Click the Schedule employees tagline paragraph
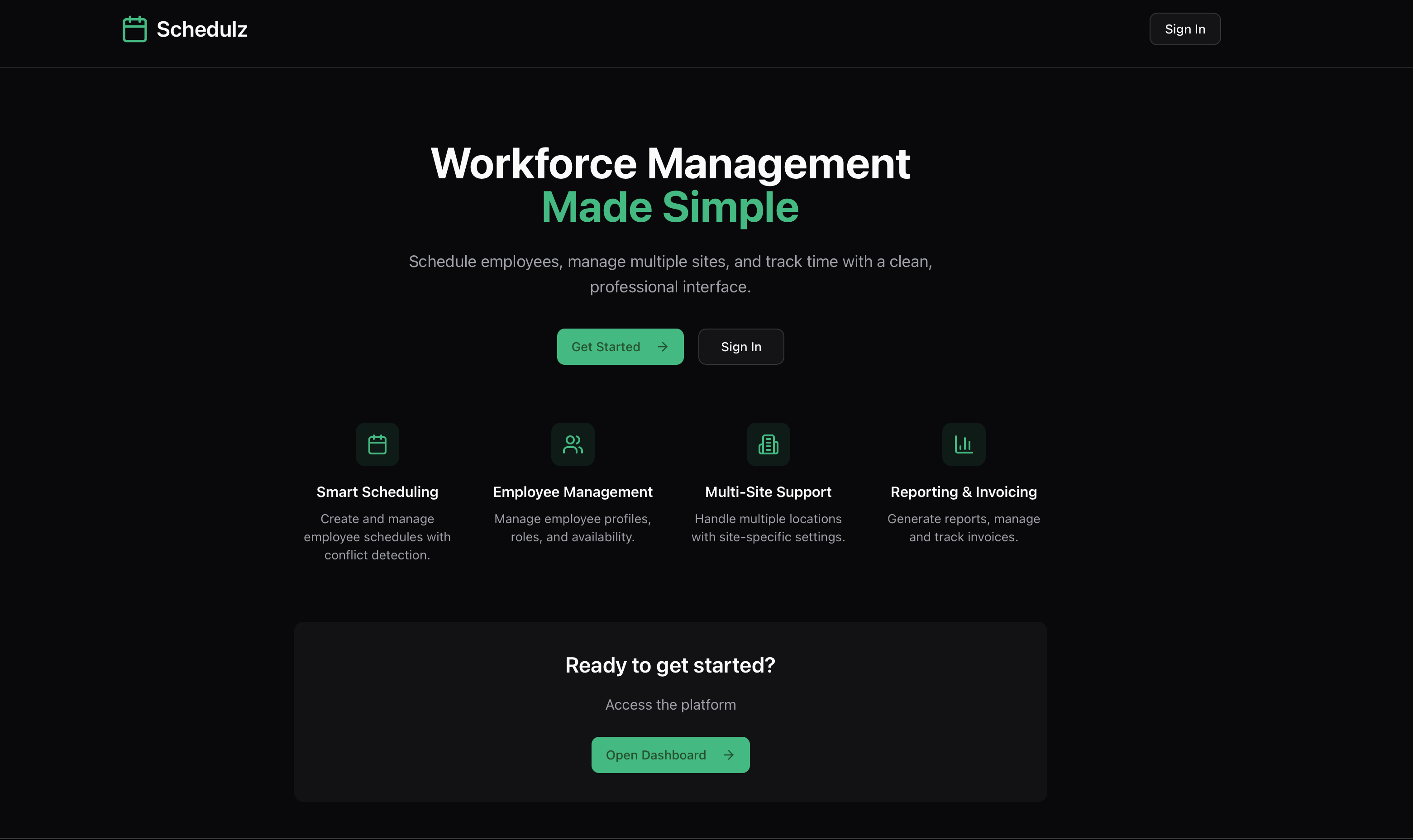The image size is (1413, 840). (x=671, y=274)
